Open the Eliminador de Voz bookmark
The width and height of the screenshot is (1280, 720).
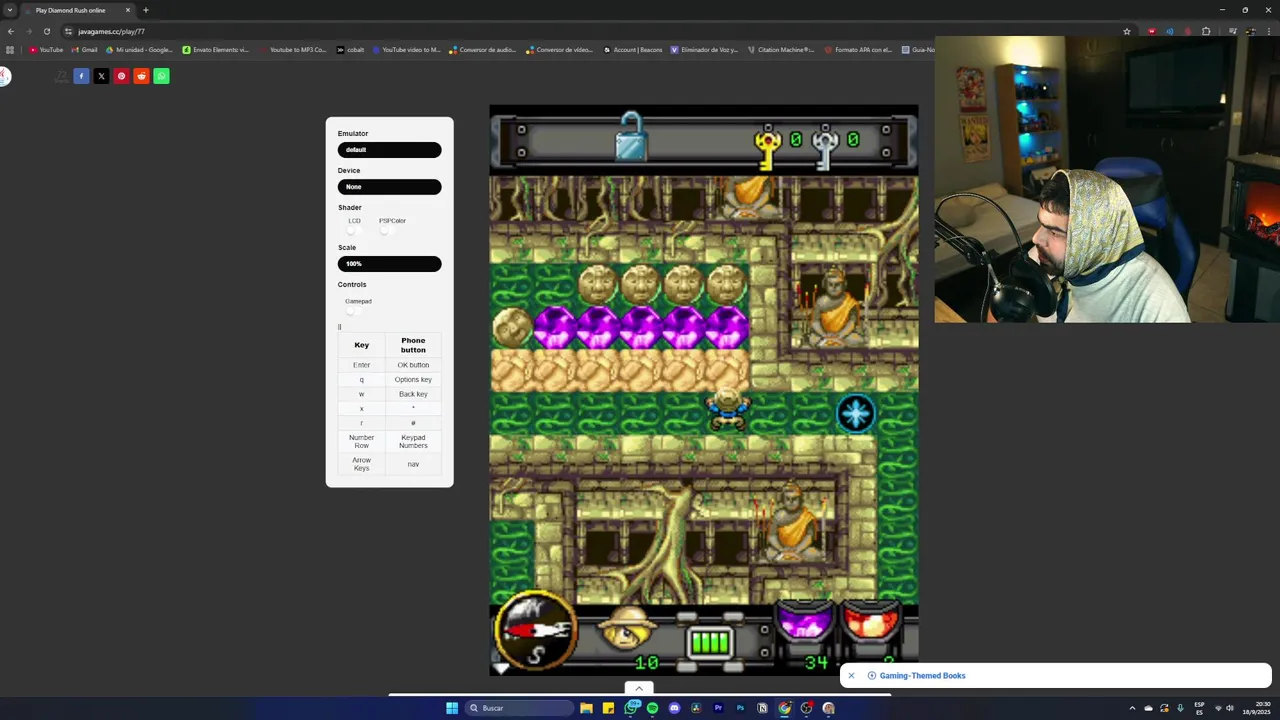click(704, 50)
